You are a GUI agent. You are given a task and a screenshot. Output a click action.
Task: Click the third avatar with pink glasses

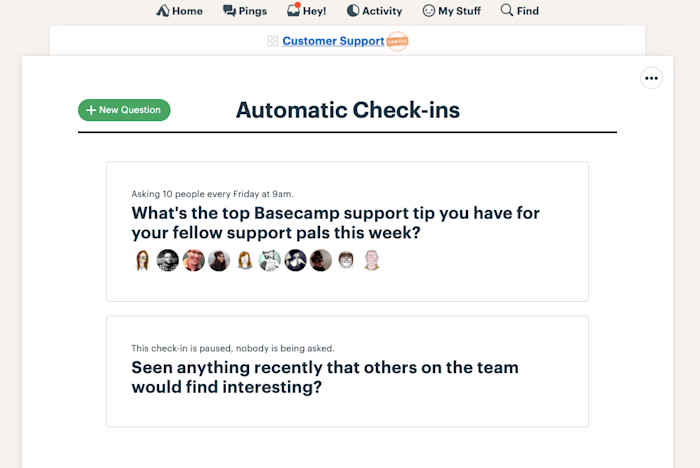click(x=193, y=260)
